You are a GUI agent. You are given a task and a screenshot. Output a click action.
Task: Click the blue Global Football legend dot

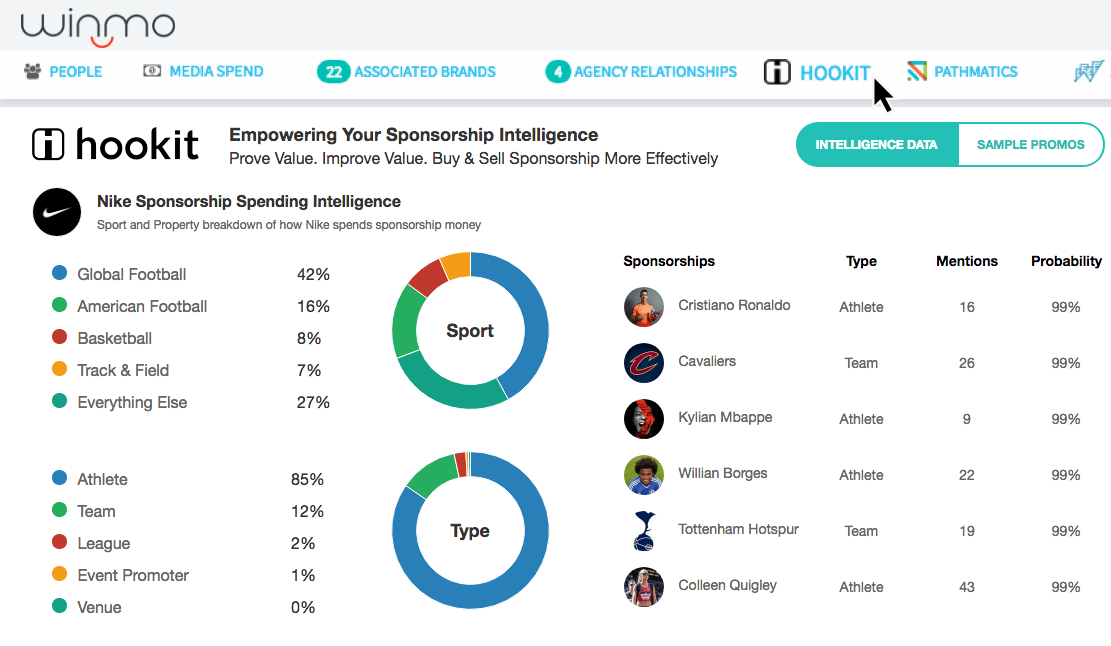tap(59, 273)
